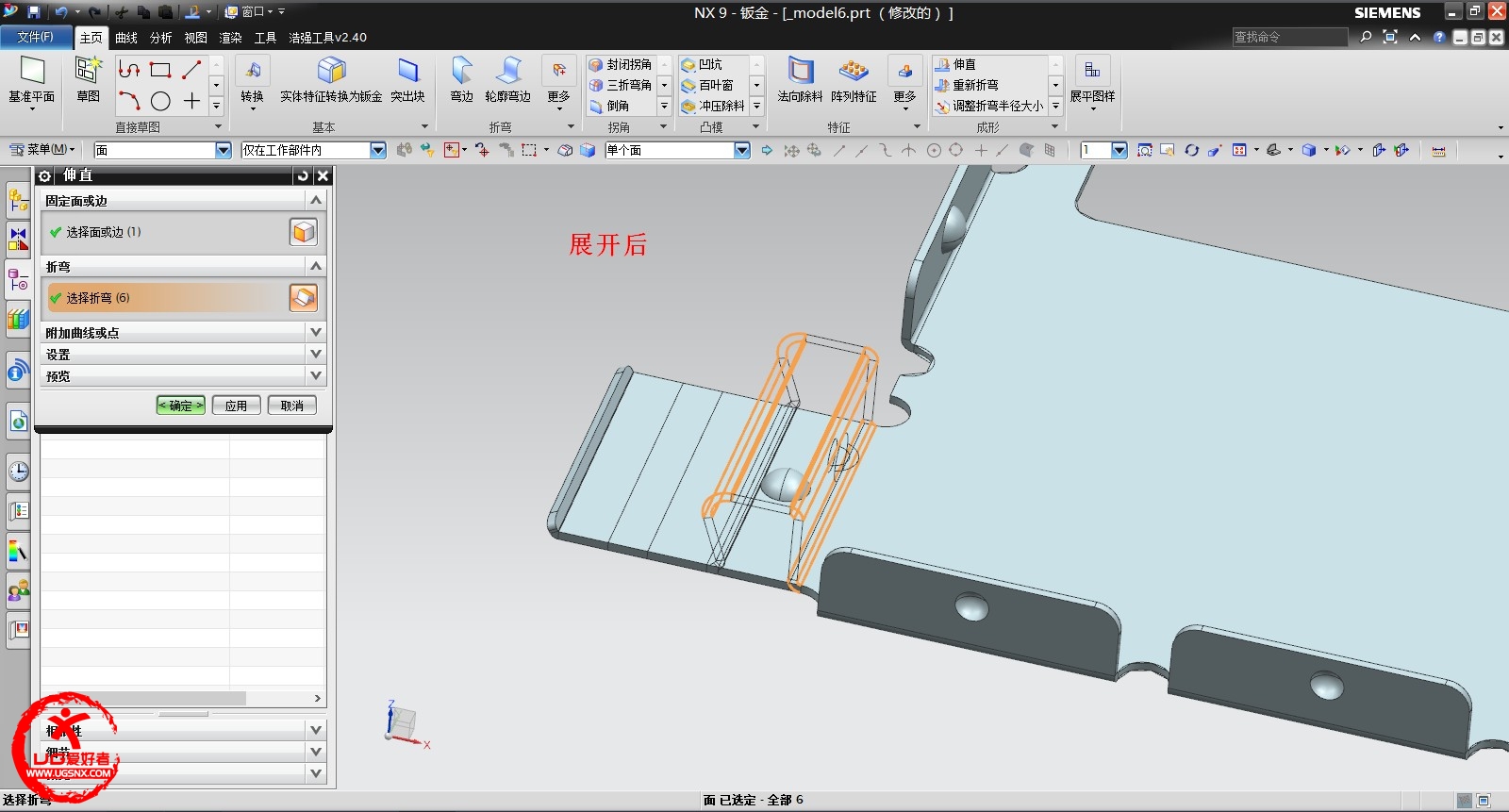The image size is (1509, 812).
Task: Click the 法向除料 normal cutout tool
Action: point(800,81)
